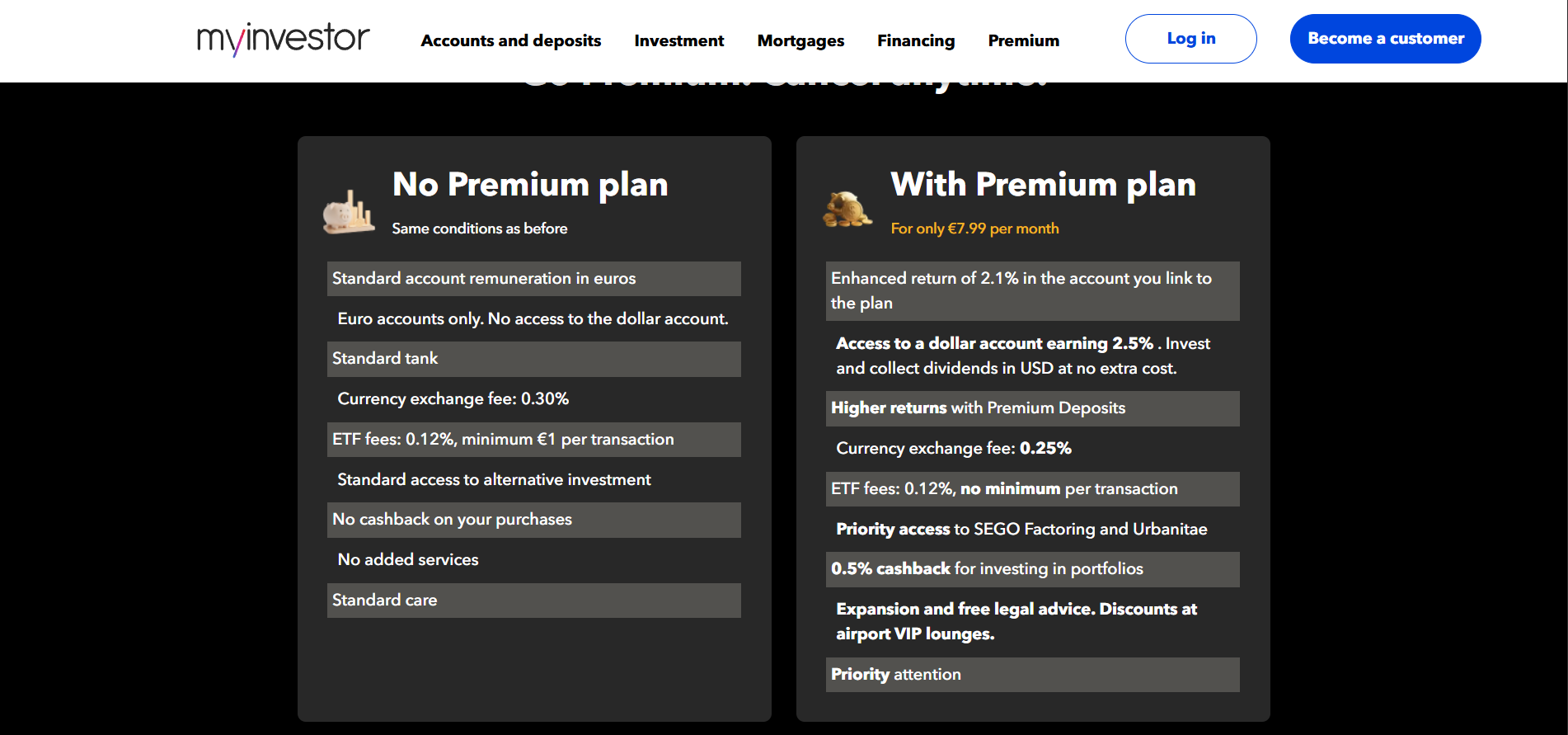Click Become a customer button
Screen dimensions: 1568x735
pos(1385,39)
